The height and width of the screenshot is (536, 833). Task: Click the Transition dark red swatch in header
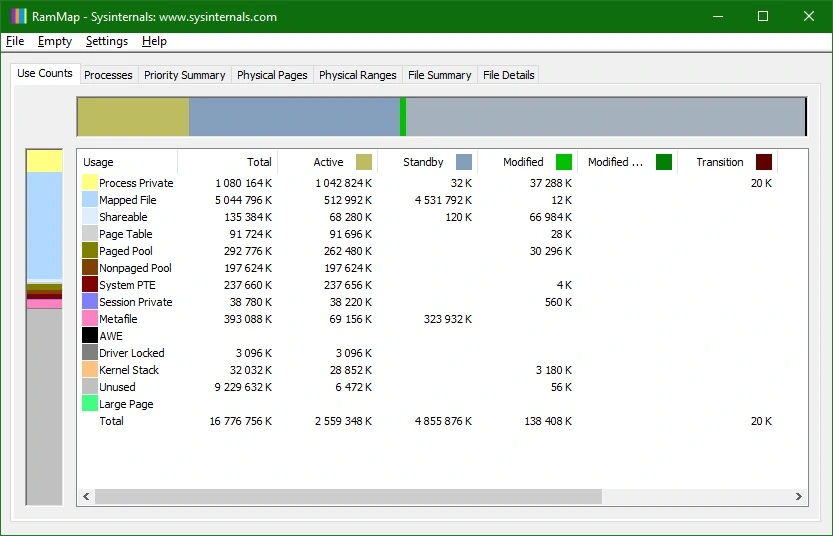pos(764,162)
